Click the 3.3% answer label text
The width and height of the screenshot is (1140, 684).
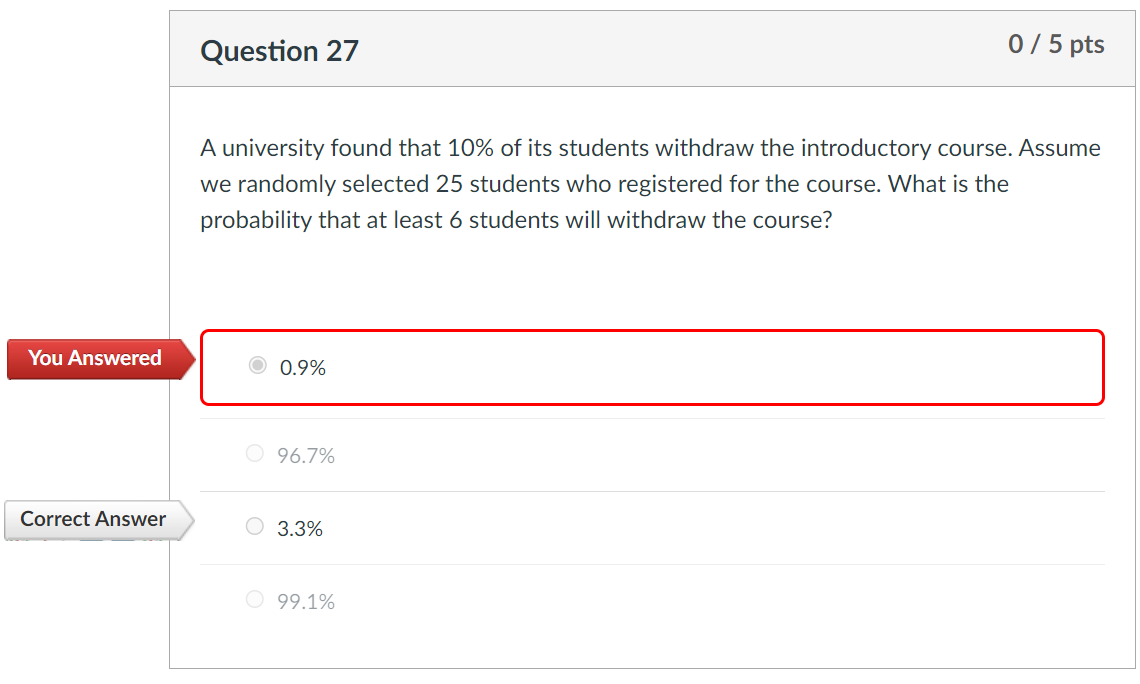305,528
